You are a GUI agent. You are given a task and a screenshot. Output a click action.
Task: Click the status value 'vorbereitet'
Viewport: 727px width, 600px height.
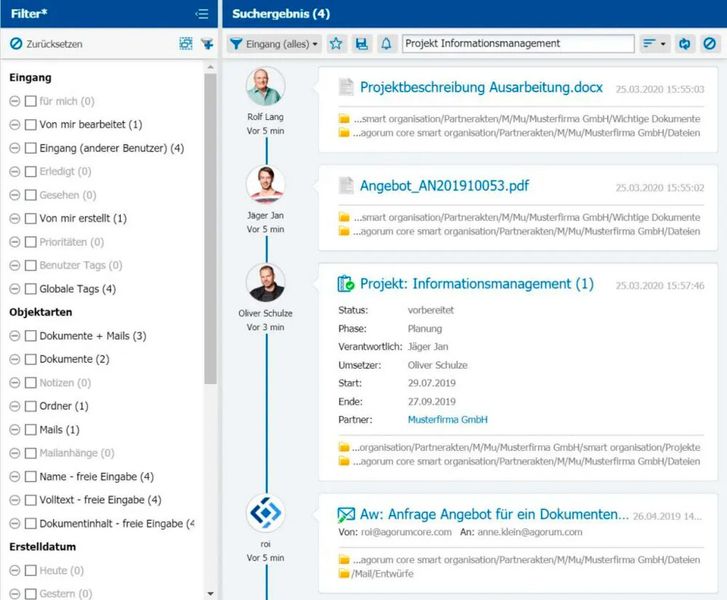(431, 310)
